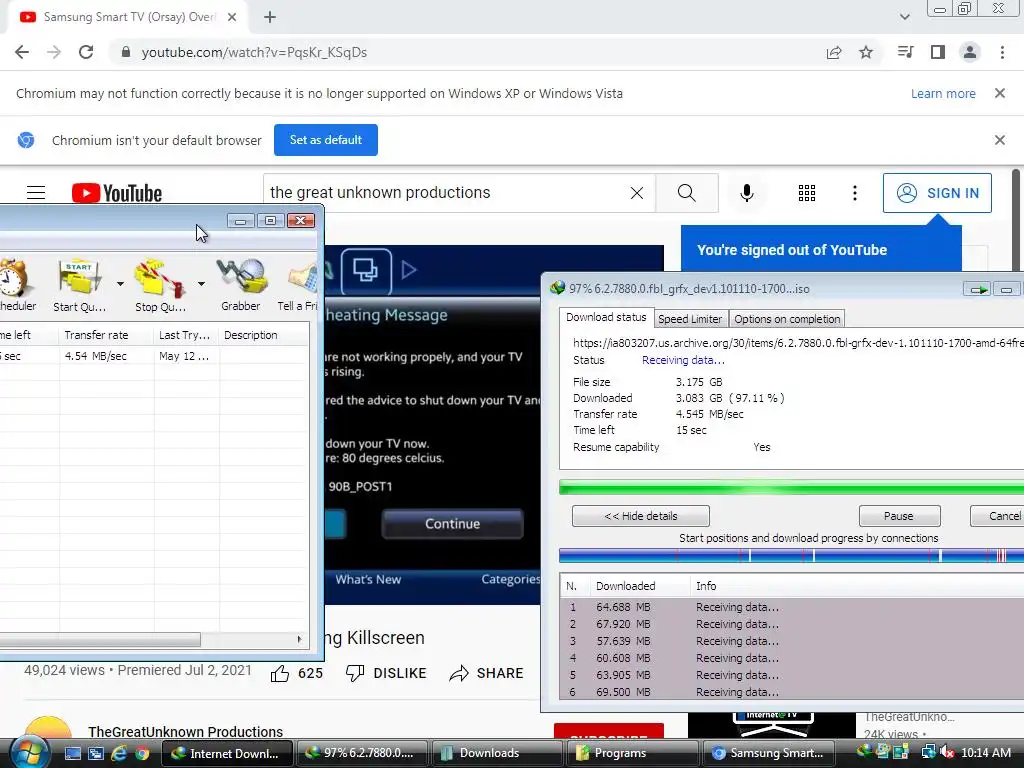Click the Last Try column header
The image size is (1024, 768).
[187, 335]
